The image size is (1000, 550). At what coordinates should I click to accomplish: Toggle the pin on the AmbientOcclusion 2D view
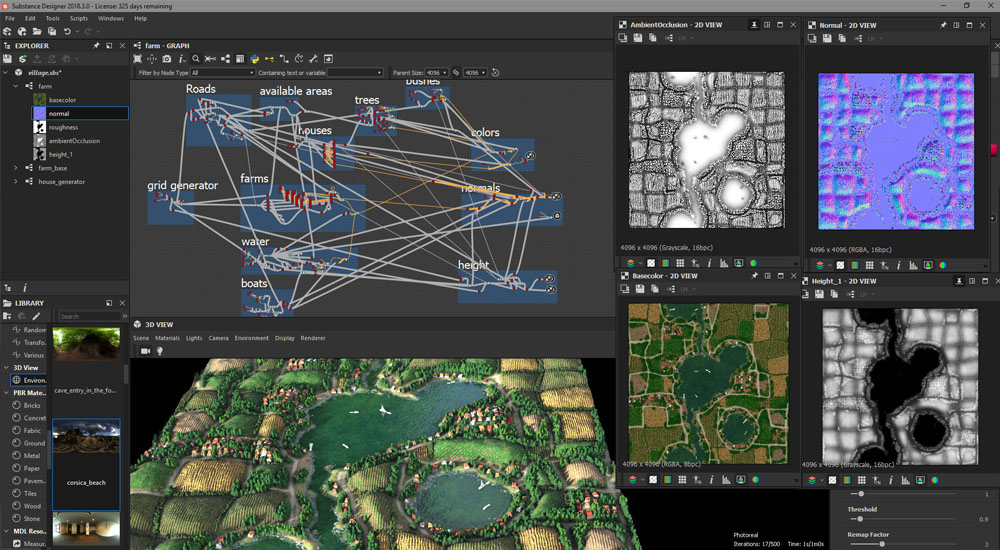point(754,25)
